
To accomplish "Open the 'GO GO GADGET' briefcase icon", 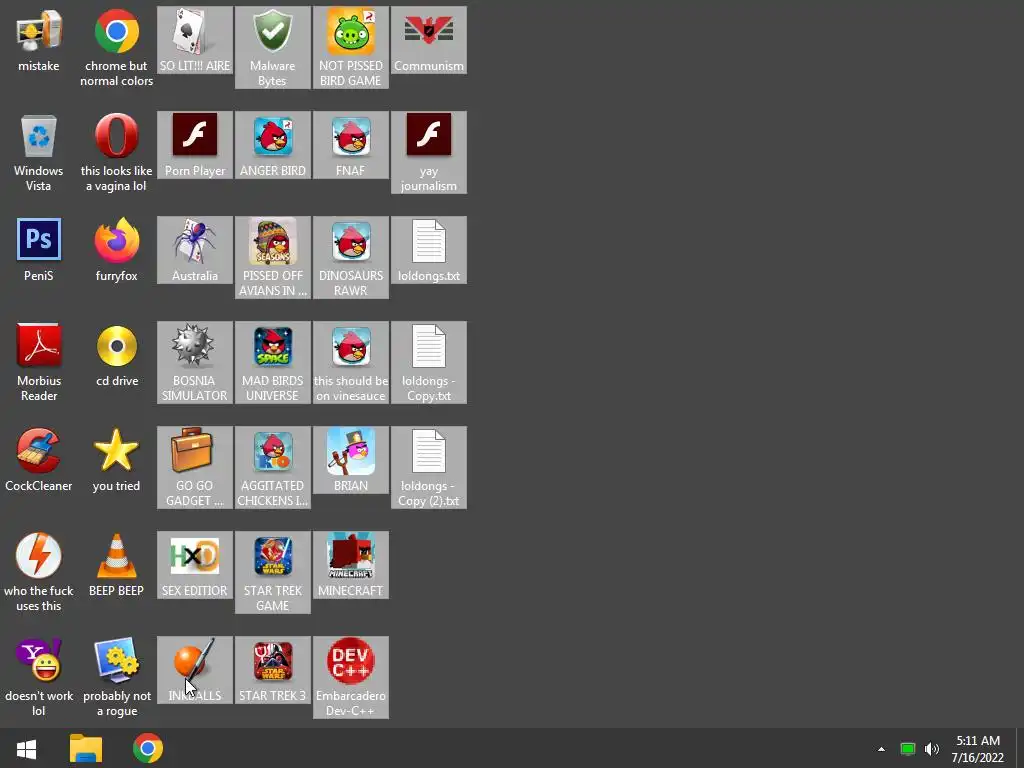I will coord(195,468).
